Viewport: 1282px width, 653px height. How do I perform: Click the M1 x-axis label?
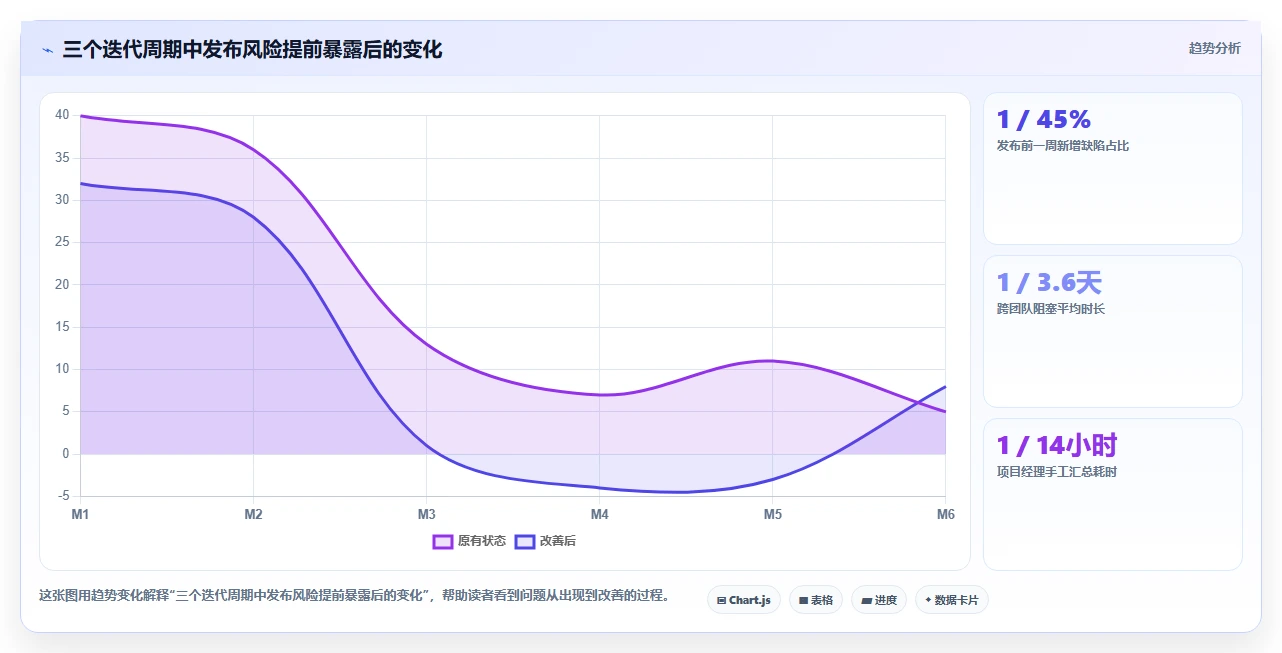click(x=80, y=515)
